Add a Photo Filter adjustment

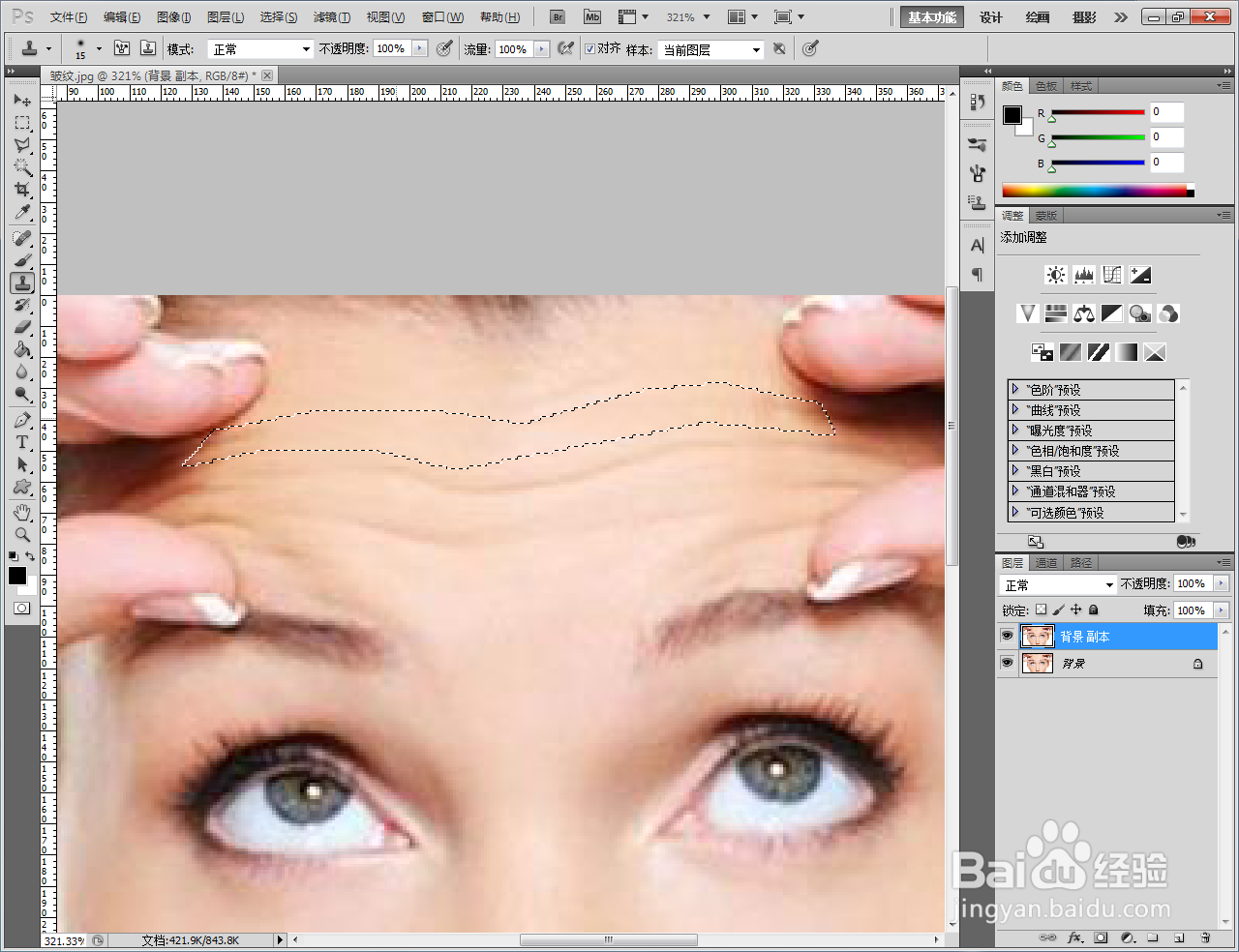pos(1140,313)
